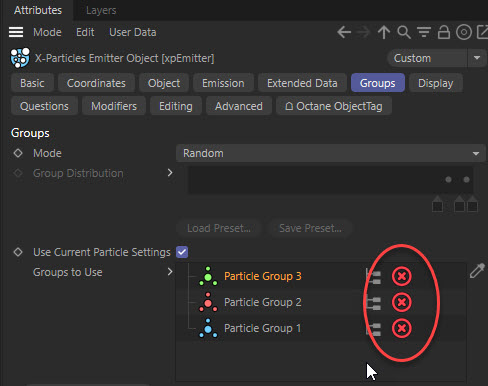Disable Particle Group 1 with red X
This screenshot has height=386, width=488.
(x=402, y=328)
